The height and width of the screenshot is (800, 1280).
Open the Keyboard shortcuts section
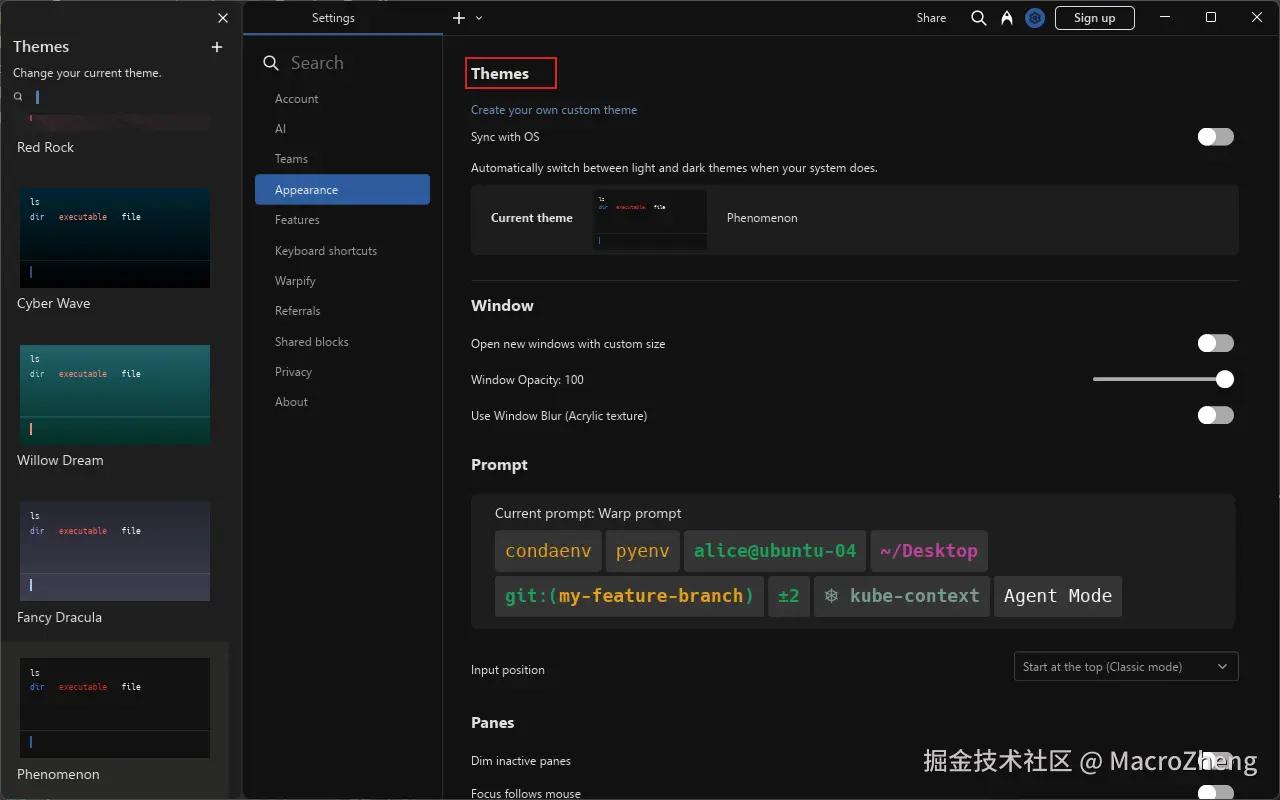pos(326,251)
